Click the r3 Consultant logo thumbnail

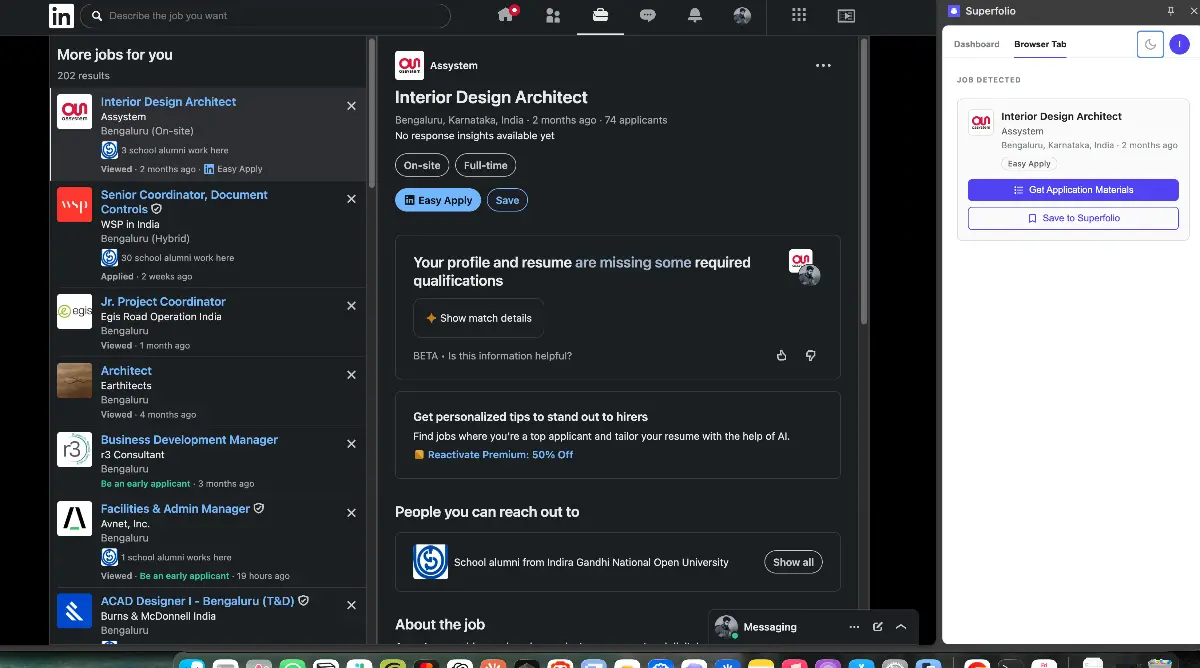point(74,450)
